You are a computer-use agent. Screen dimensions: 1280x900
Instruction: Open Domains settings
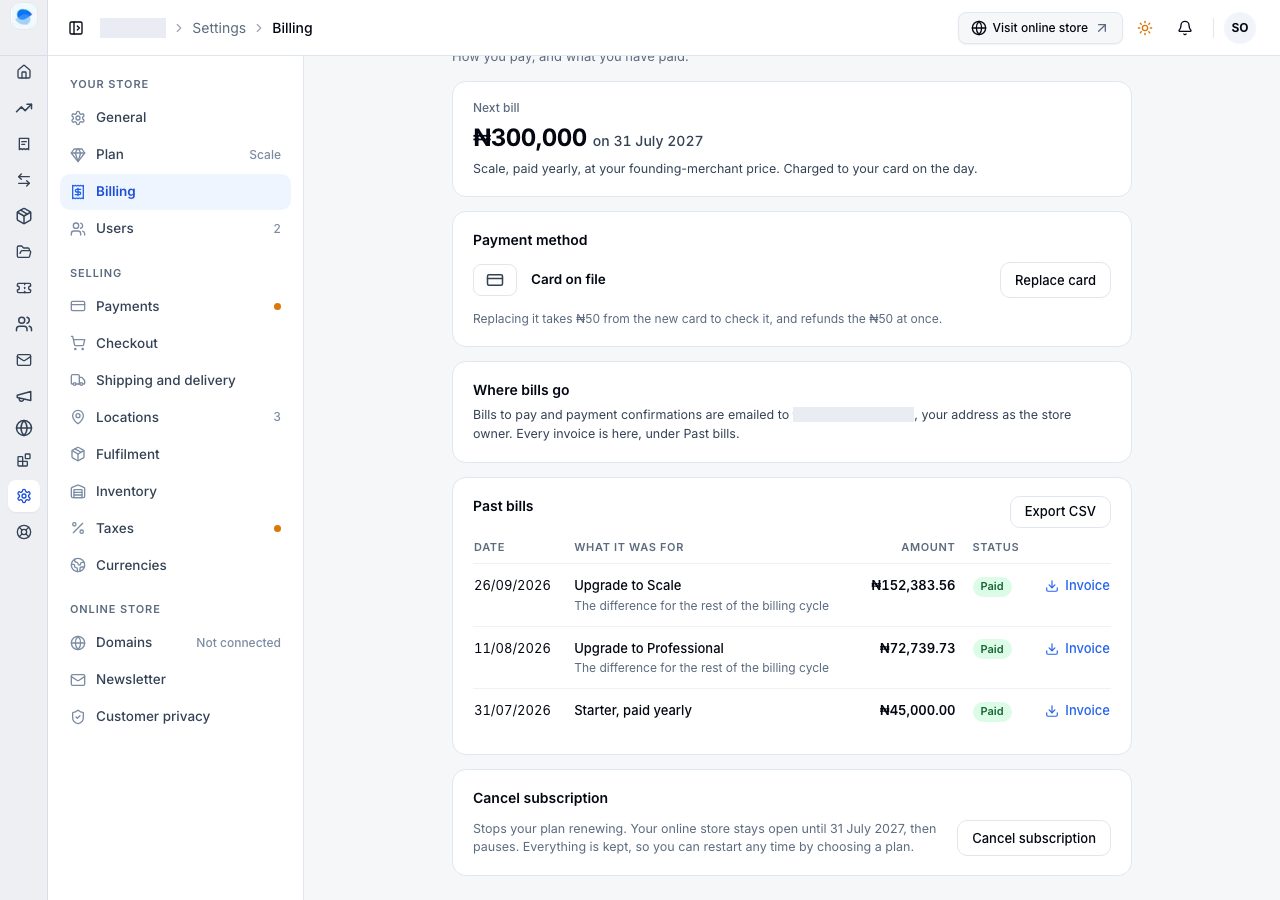click(x=175, y=642)
